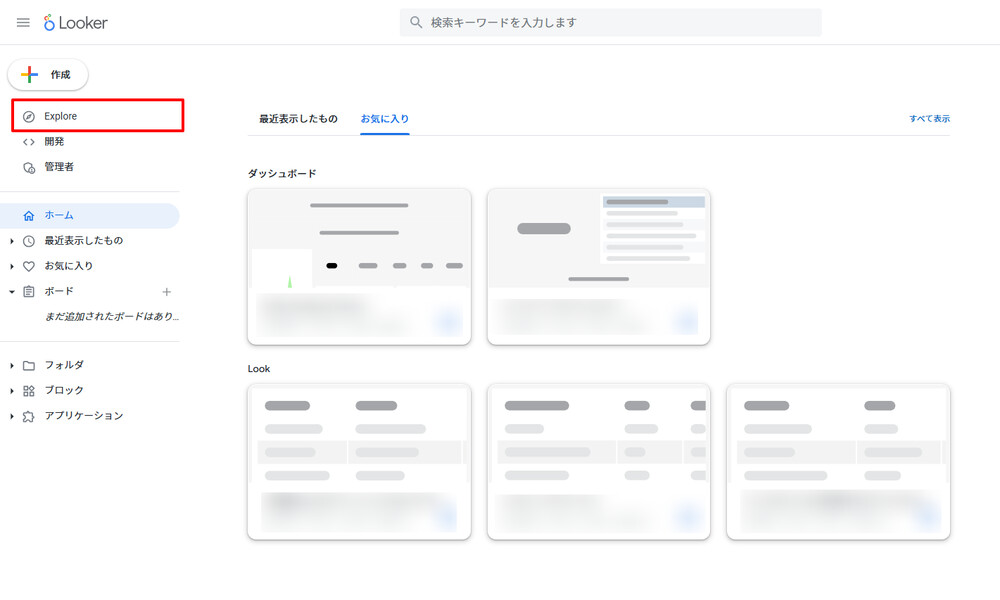Expand 最近表示したもの in sidebar
This screenshot has height=600, width=1000.
11,241
